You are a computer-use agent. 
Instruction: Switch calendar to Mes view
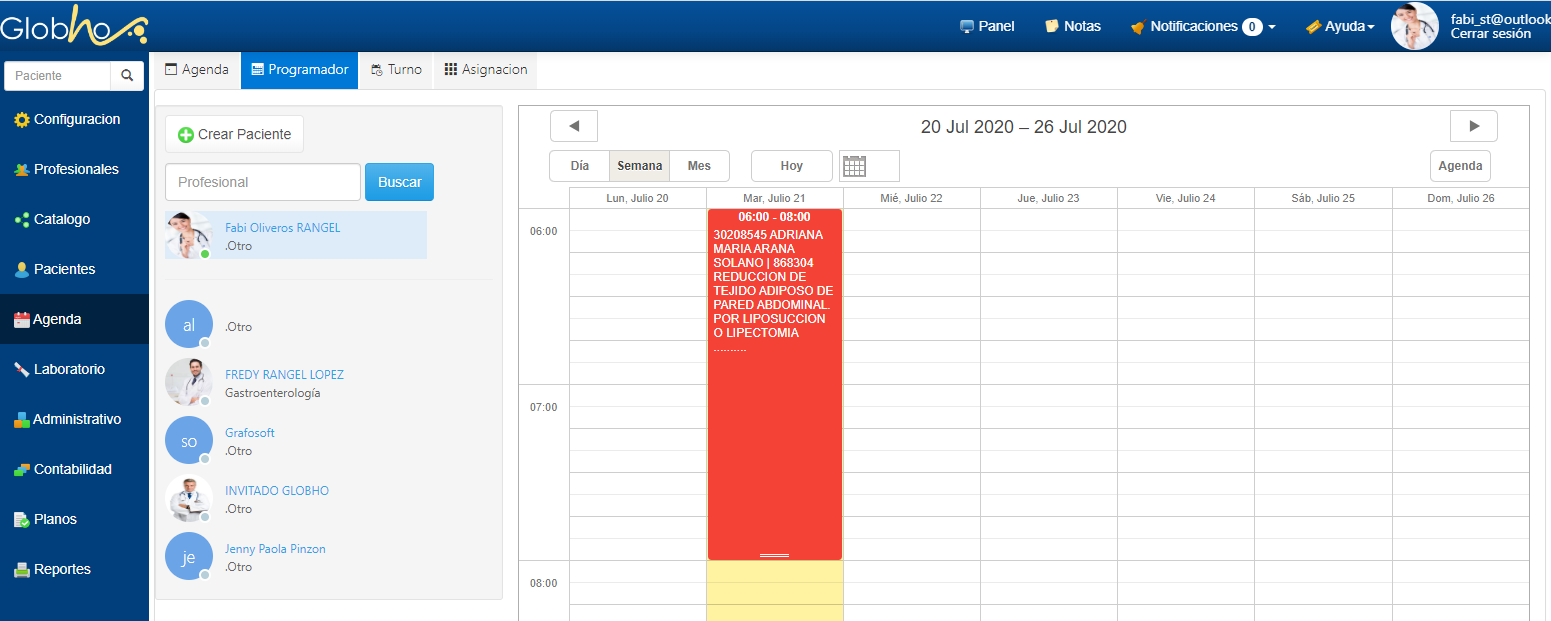699,166
